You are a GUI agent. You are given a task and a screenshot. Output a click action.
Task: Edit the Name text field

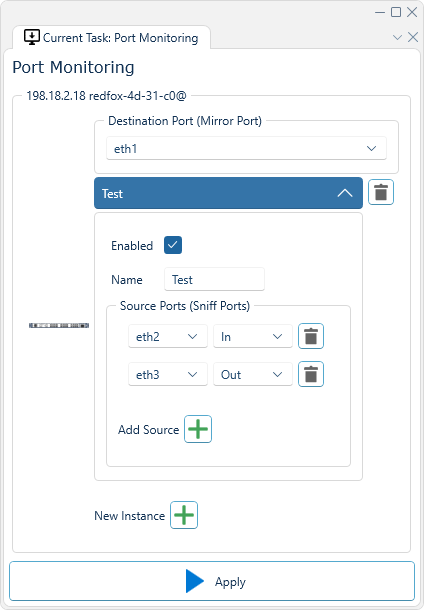pos(214,279)
